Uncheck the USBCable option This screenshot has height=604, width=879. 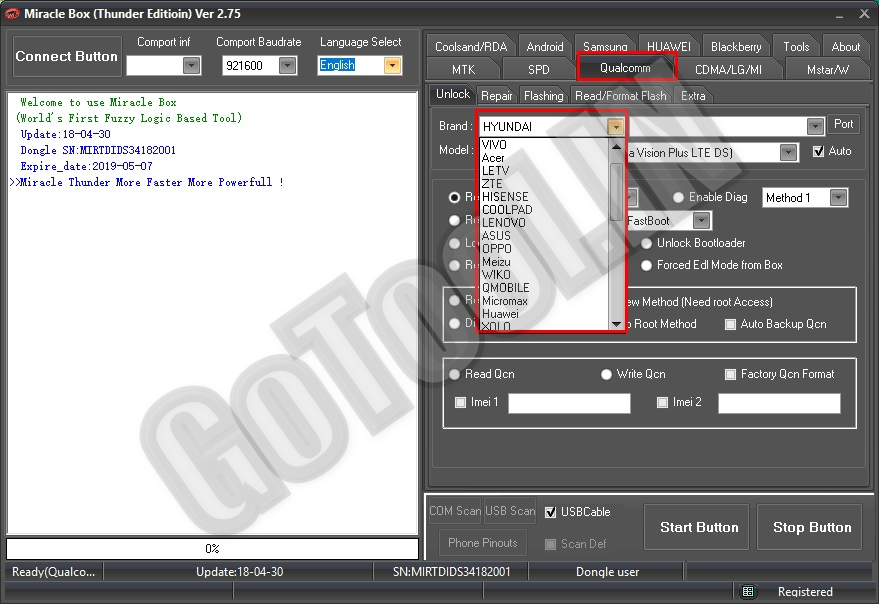pos(550,512)
